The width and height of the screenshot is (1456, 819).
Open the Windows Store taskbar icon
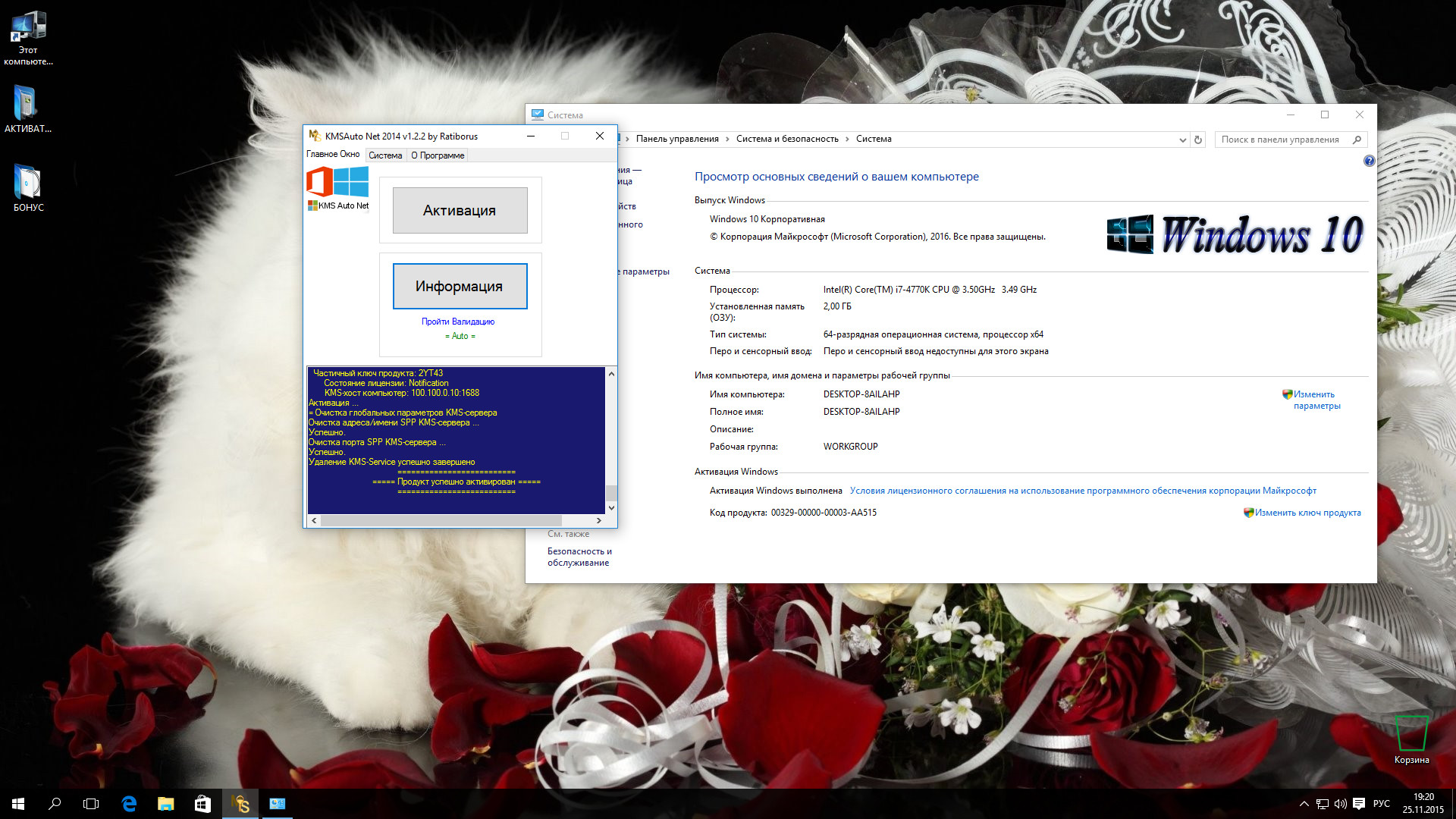coord(202,804)
